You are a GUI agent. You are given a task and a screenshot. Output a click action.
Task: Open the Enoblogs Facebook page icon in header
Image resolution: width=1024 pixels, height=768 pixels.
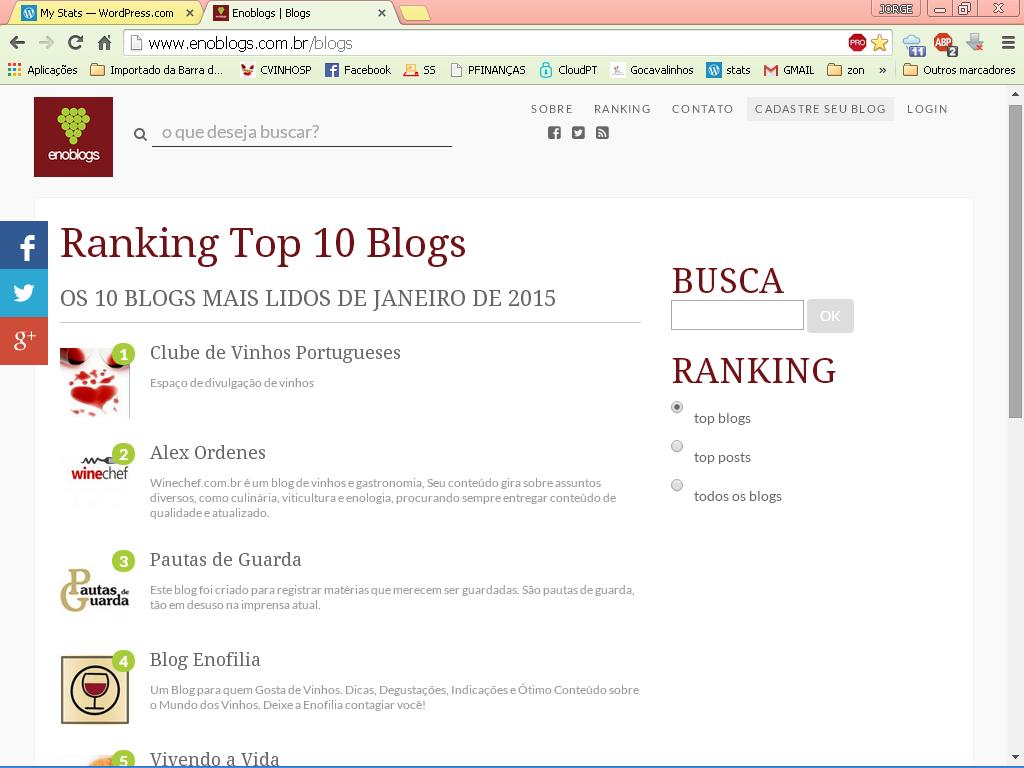pos(554,133)
